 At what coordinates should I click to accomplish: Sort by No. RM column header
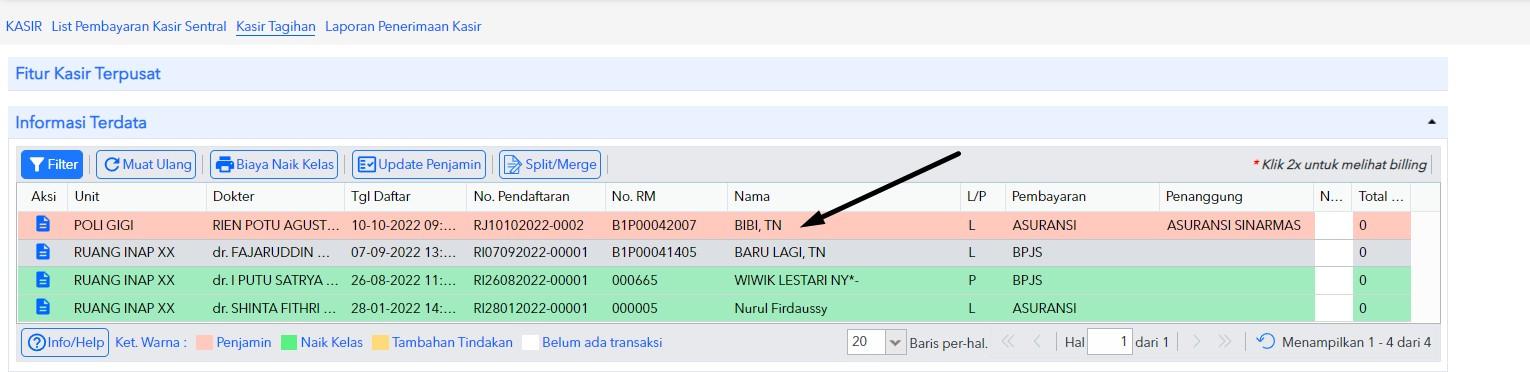click(666, 196)
